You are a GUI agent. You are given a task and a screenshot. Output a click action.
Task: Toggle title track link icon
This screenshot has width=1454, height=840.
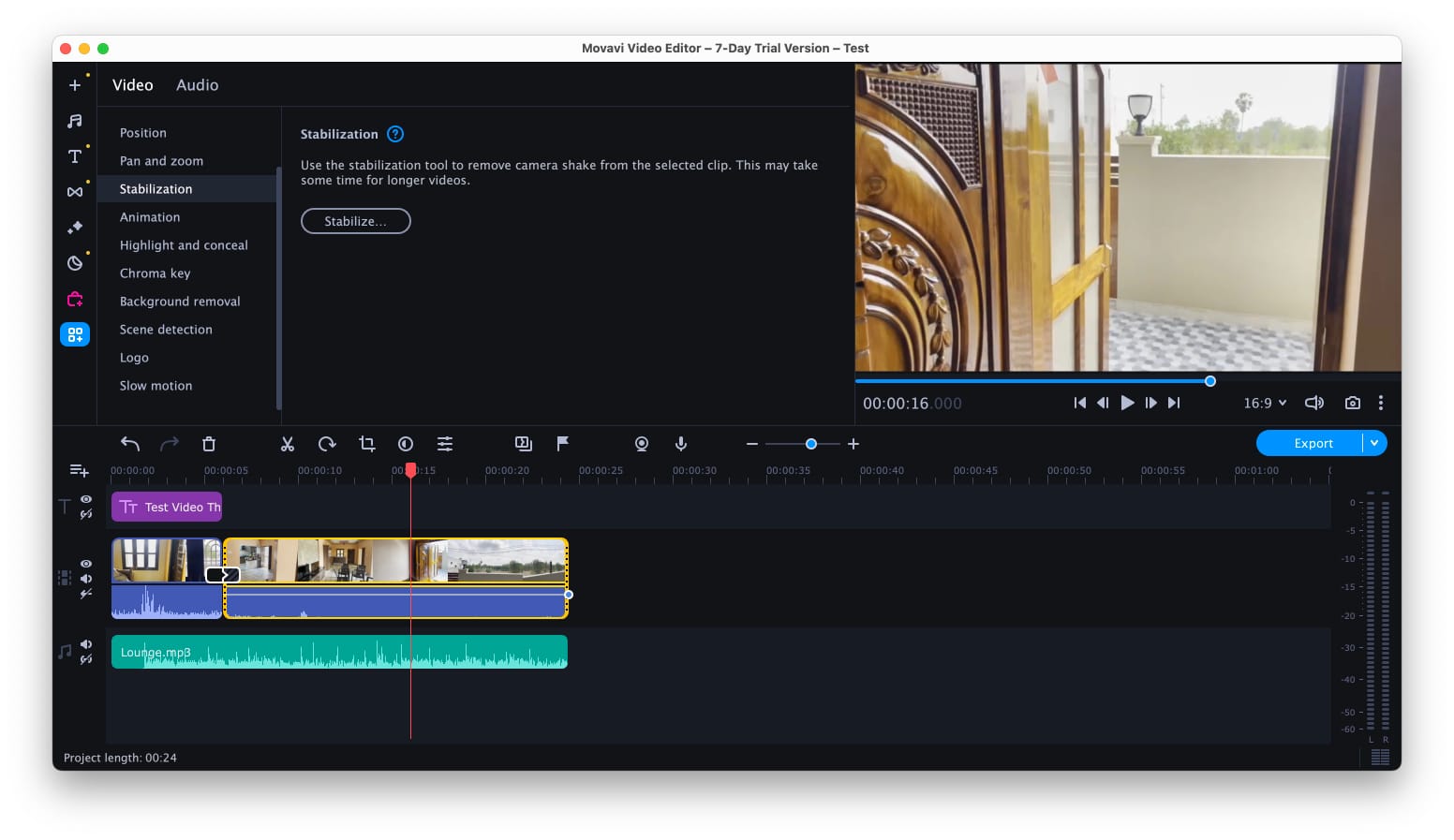tap(86, 514)
